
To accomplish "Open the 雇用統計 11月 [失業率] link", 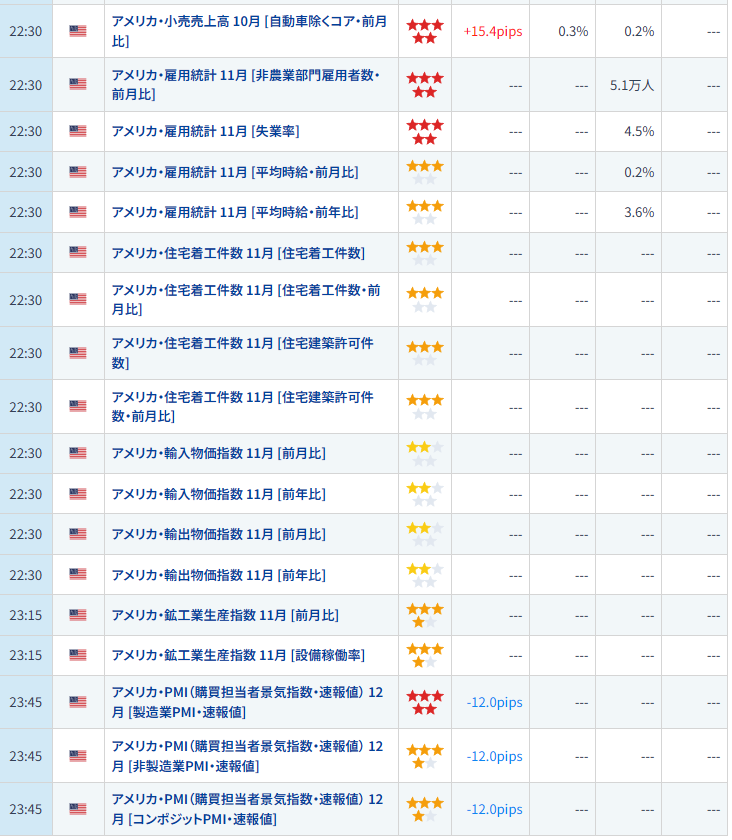I will (205, 131).
